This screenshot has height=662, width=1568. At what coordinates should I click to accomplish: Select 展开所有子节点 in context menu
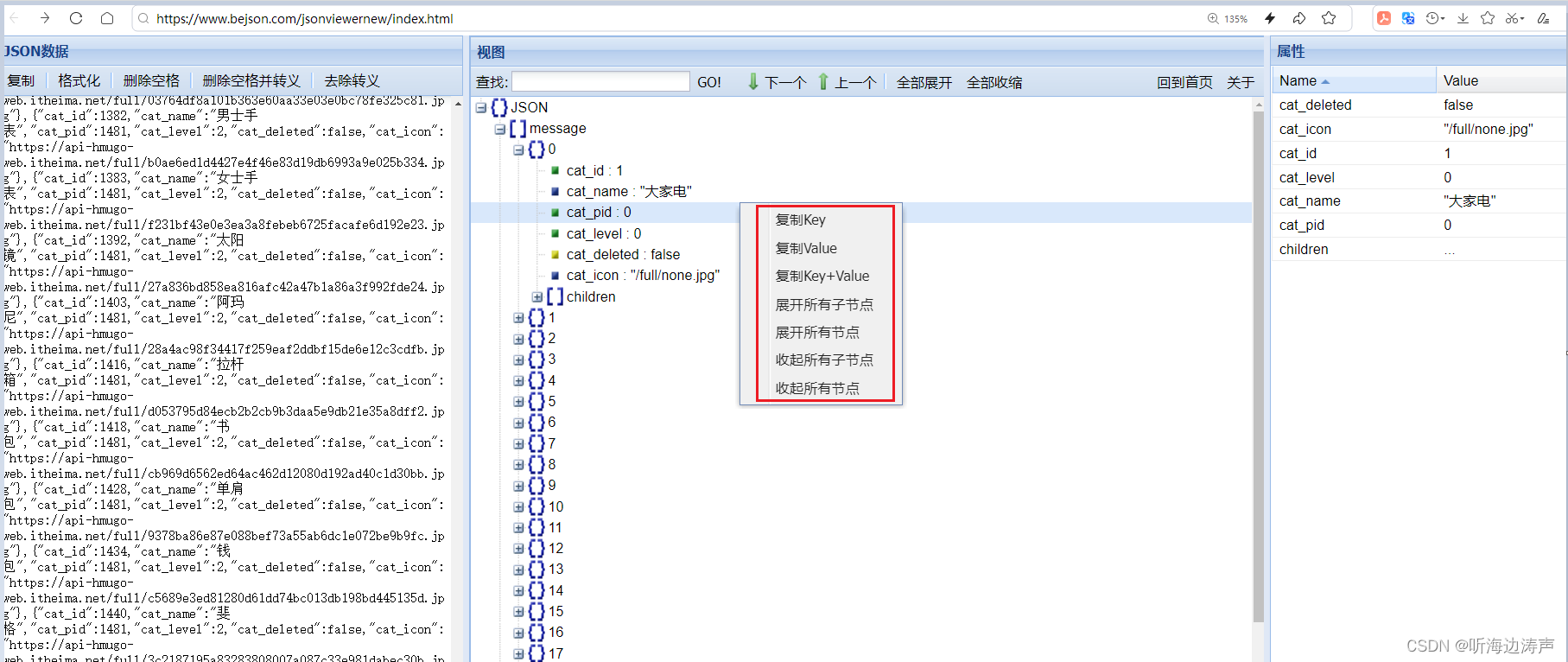tap(825, 304)
